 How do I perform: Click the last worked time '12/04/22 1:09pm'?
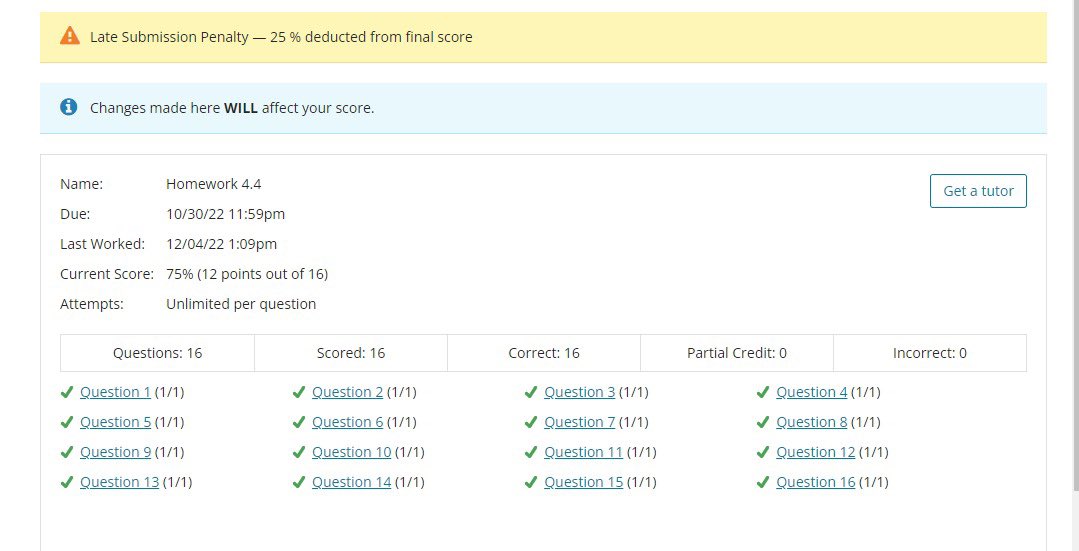click(222, 244)
